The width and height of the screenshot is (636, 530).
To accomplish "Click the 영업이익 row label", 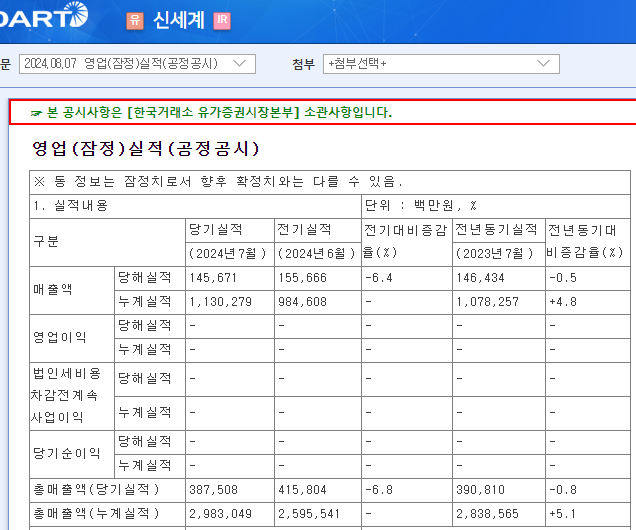I will tap(72, 338).
